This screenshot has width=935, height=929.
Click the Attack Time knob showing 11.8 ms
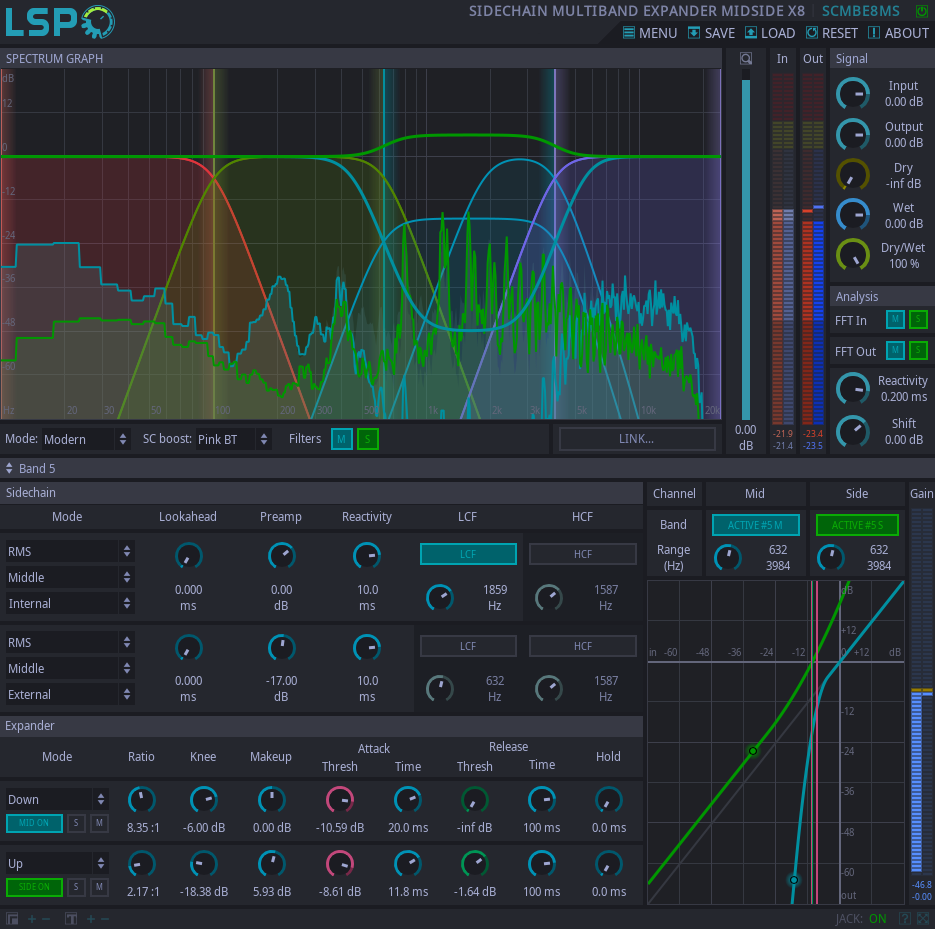(408, 864)
